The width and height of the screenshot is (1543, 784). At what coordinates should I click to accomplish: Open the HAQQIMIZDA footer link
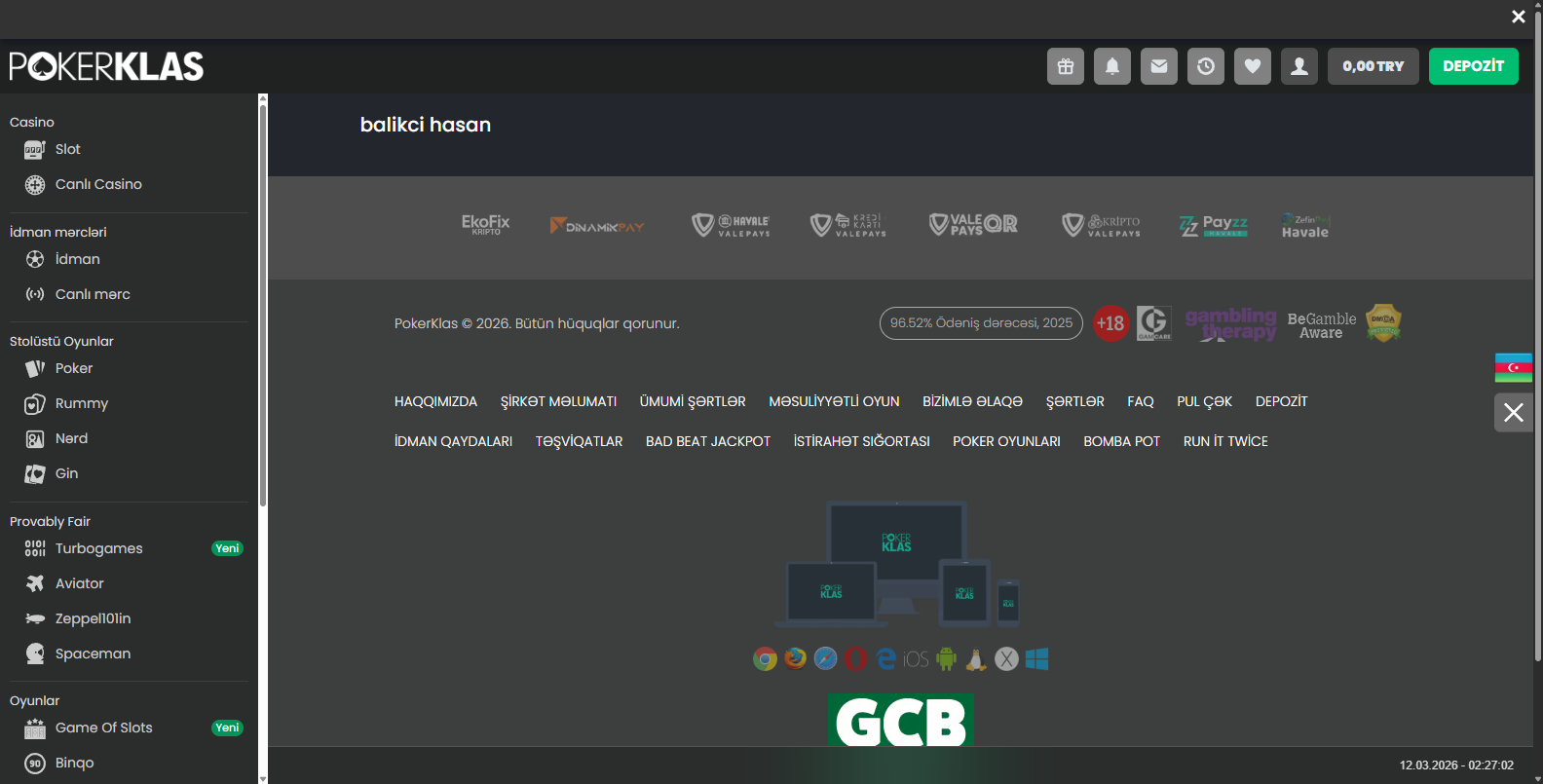(435, 401)
